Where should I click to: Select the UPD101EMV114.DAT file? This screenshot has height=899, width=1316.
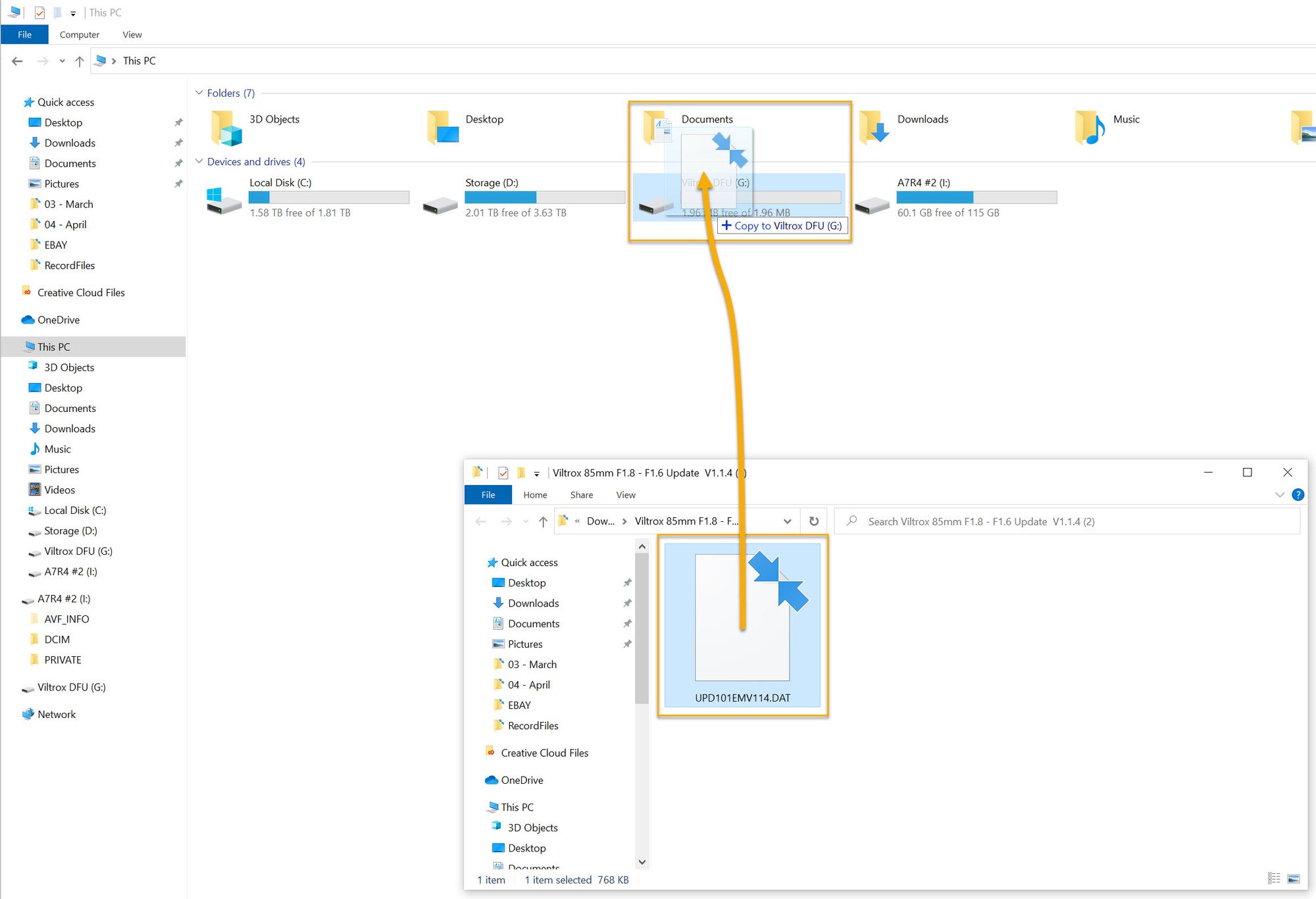(742, 625)
